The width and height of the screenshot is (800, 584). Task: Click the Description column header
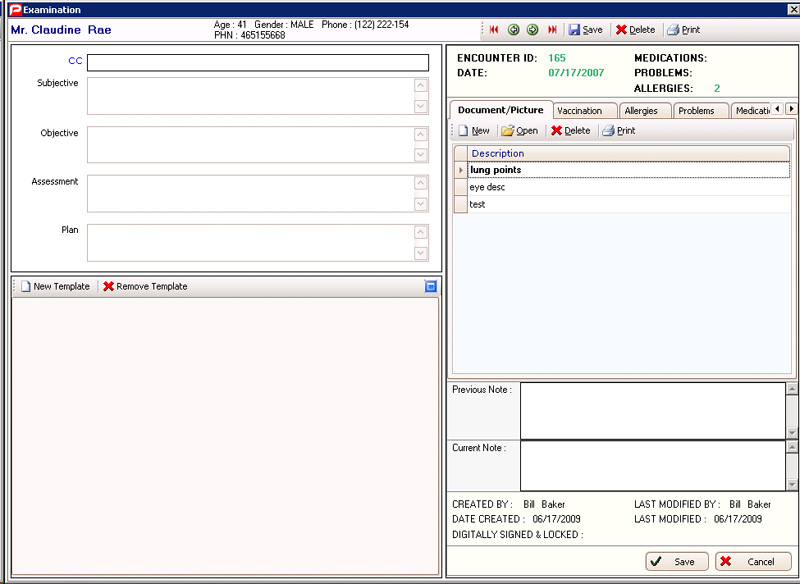tap(629, 153)
